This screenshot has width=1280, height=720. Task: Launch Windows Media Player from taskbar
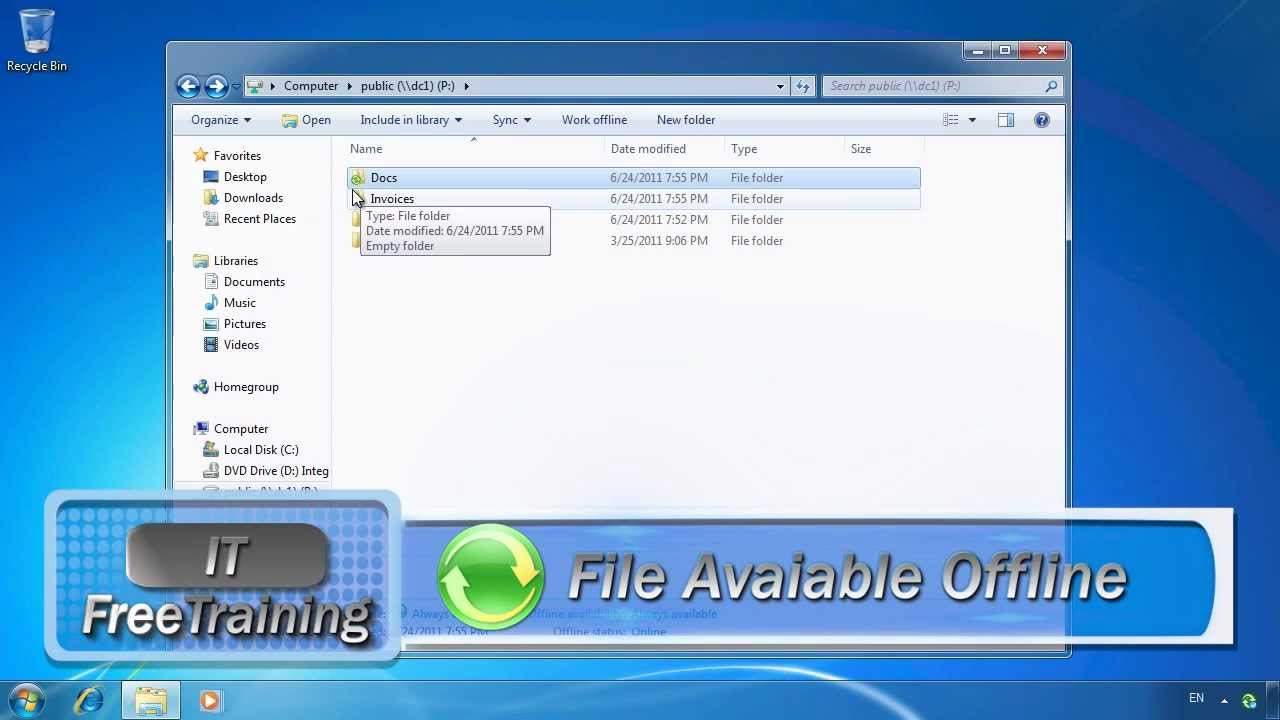(x=210, y=701)
